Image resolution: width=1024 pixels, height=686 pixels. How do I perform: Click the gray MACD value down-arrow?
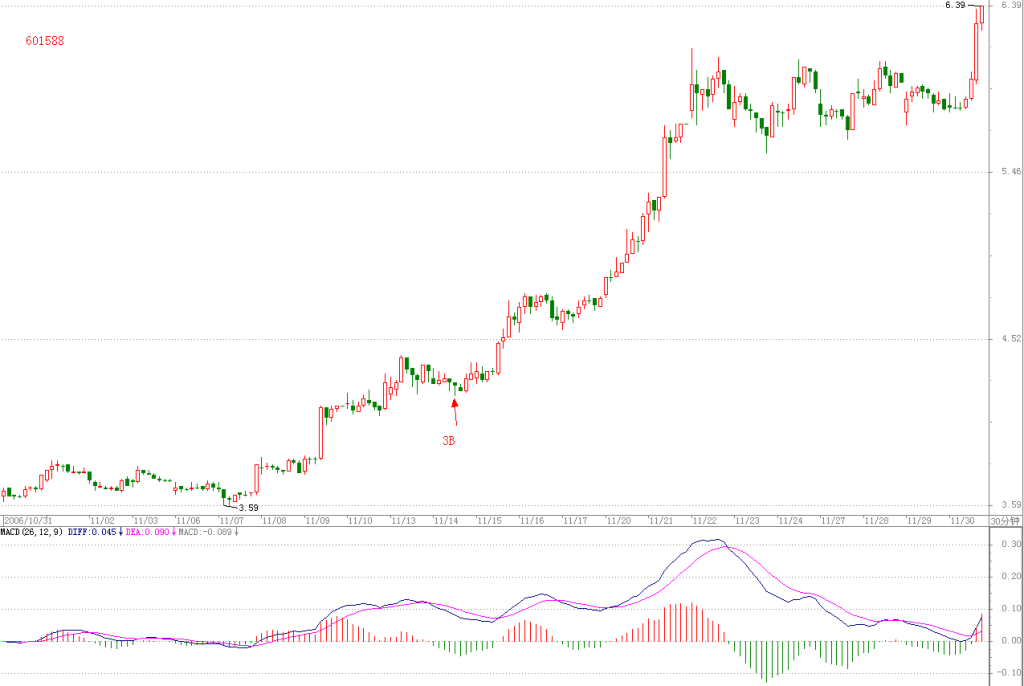[236, 532]
